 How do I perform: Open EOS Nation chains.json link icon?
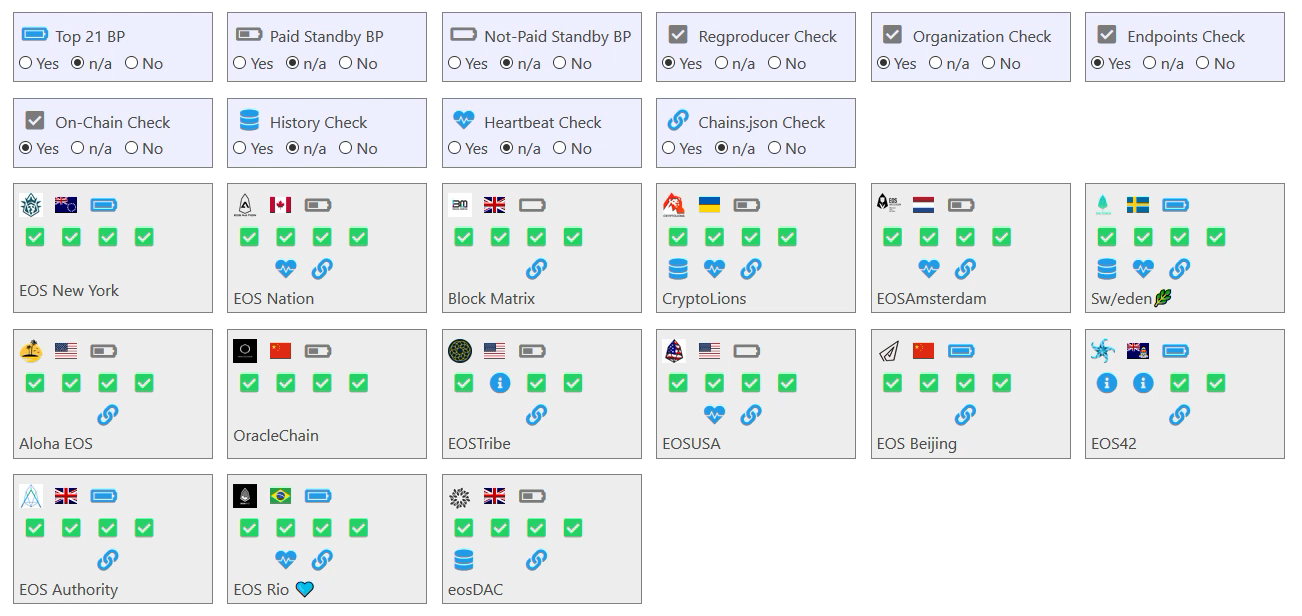point(322,269)
